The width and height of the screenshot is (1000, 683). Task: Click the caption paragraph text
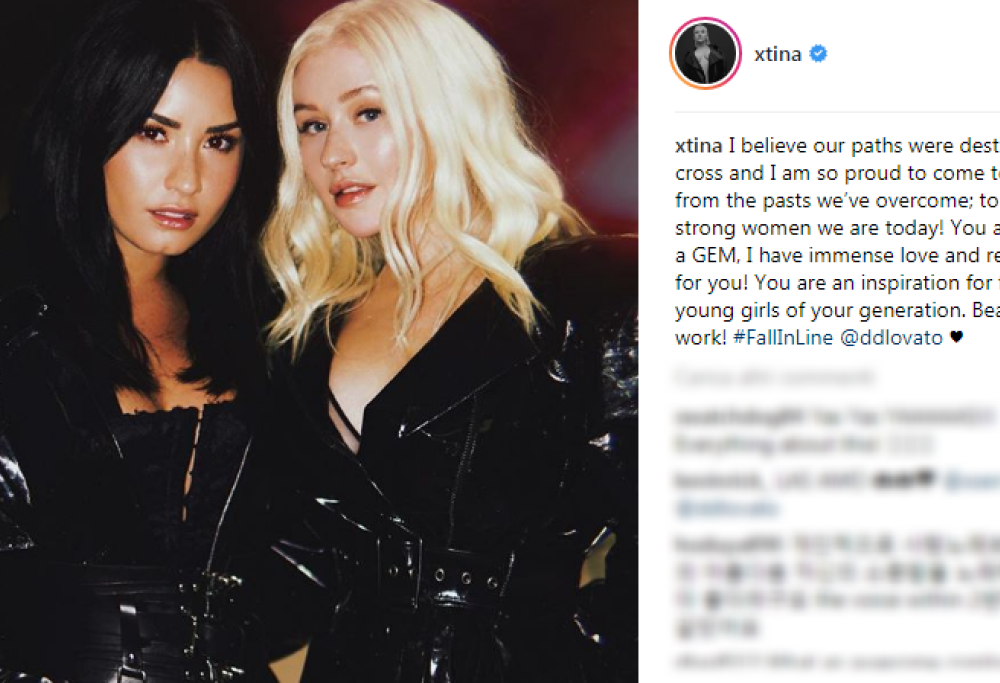coord(837,242)
